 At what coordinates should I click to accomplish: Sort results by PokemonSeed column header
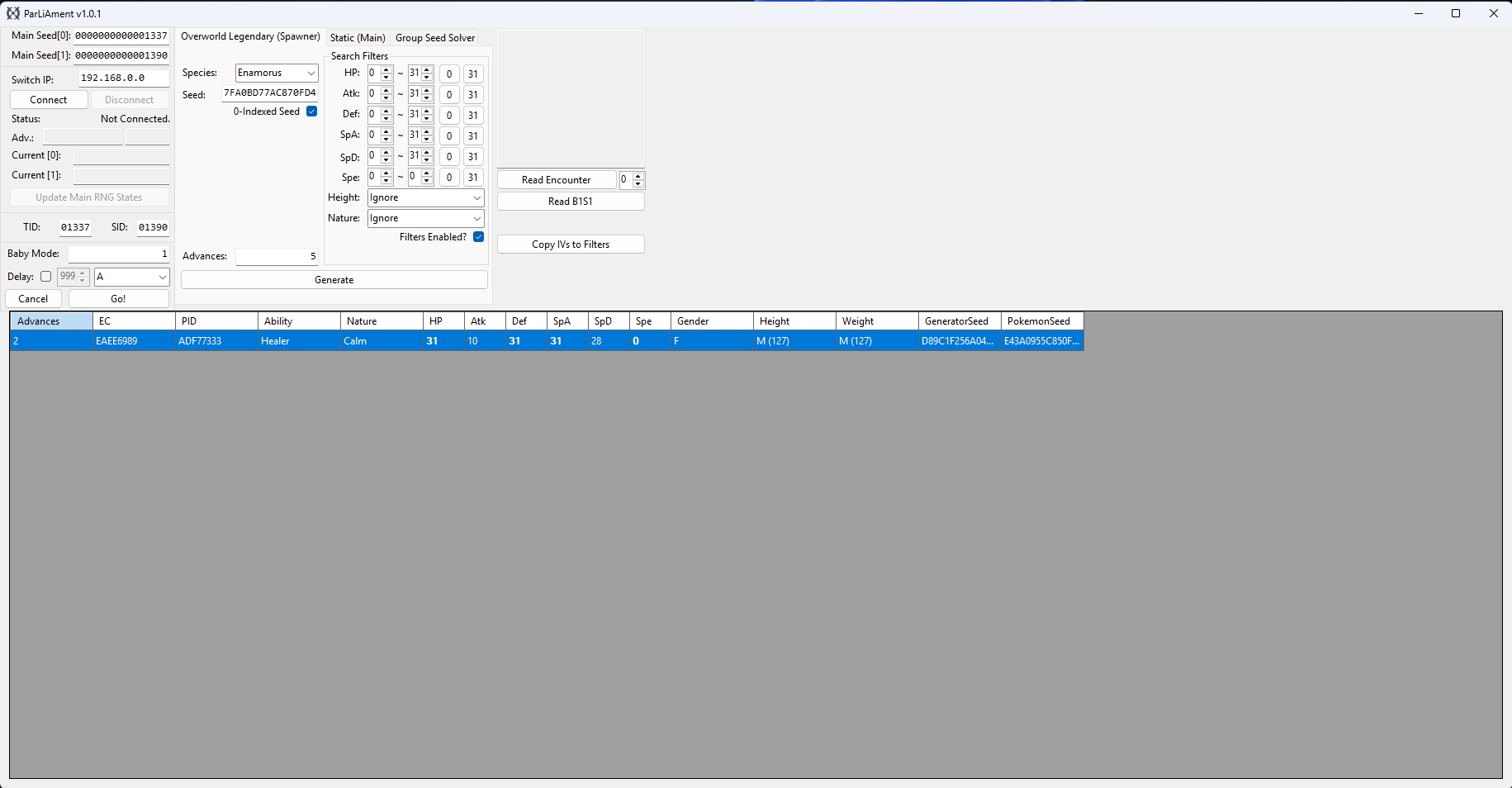click(1042, 321)
